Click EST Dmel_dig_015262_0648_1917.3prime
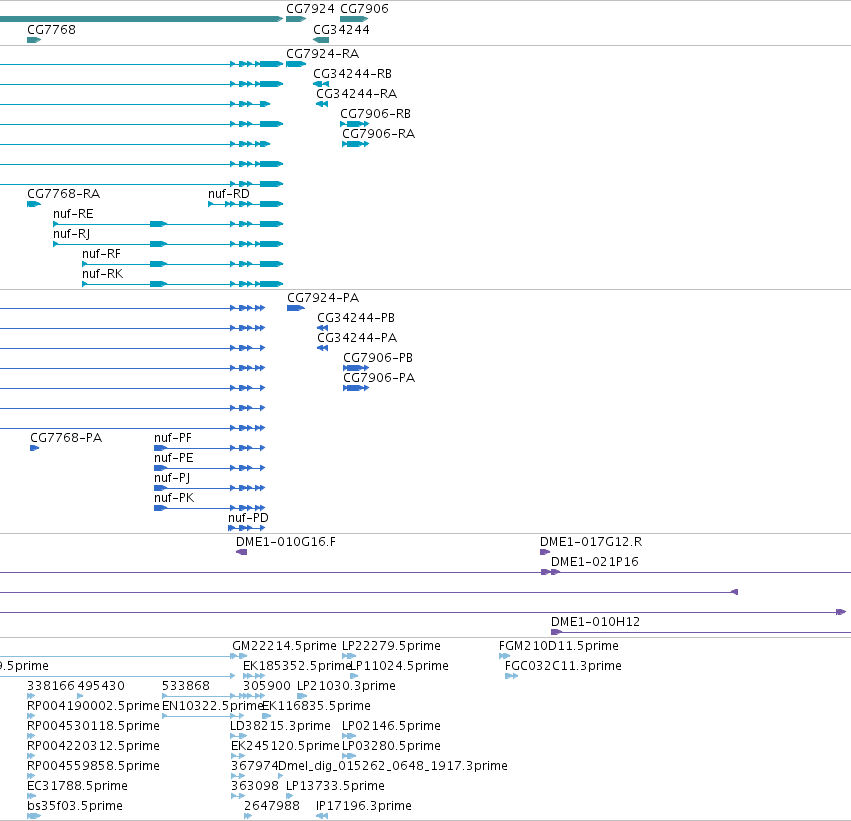 point(393,767)
